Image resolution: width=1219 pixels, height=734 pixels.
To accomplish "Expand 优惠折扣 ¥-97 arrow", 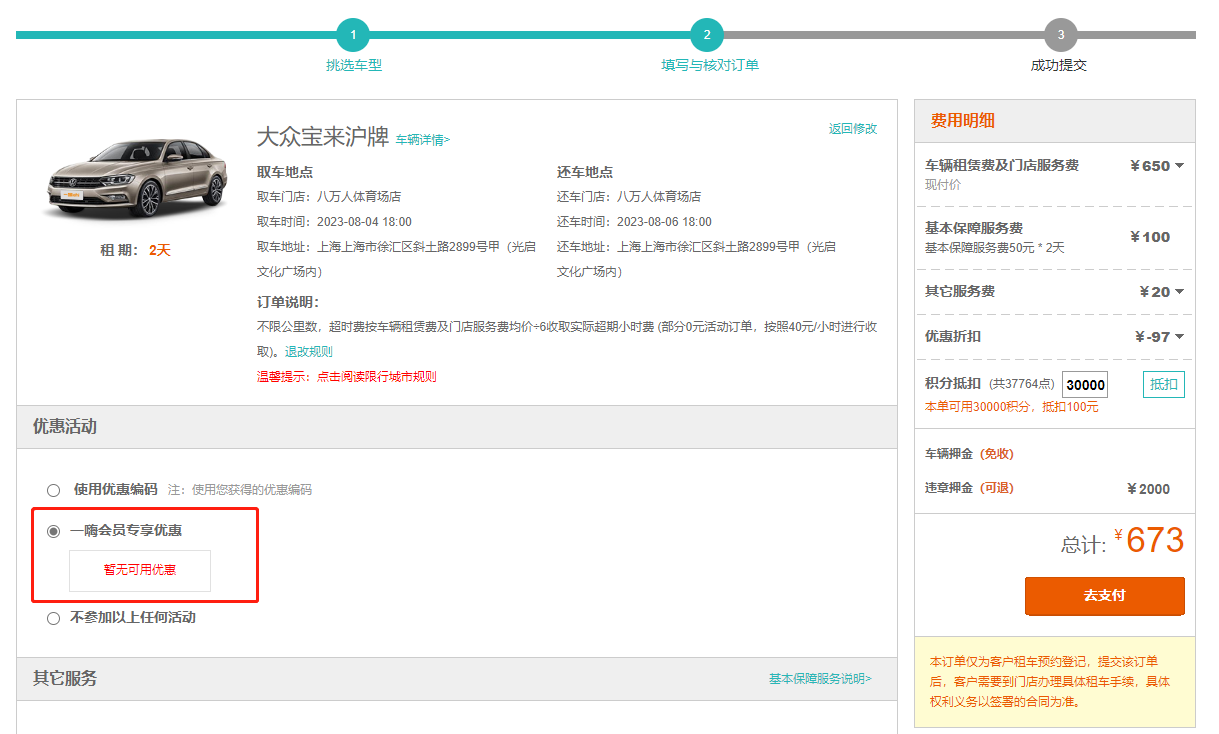I will tap(1179, 337).
